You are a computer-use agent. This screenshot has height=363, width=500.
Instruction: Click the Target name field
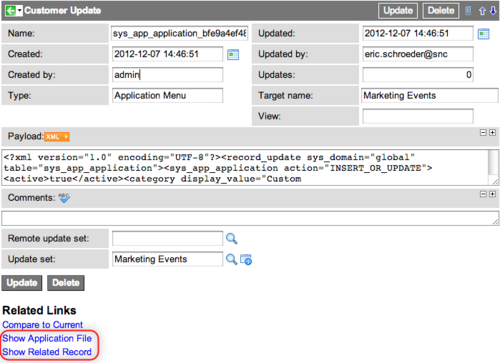[430, 95]
